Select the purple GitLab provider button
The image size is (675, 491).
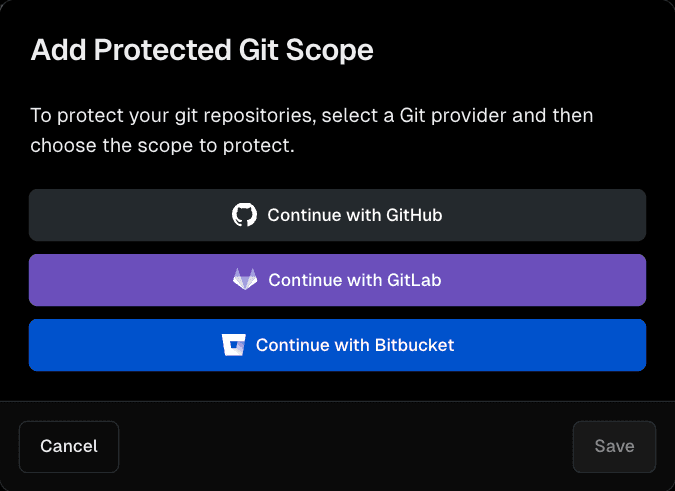(337, 280)
